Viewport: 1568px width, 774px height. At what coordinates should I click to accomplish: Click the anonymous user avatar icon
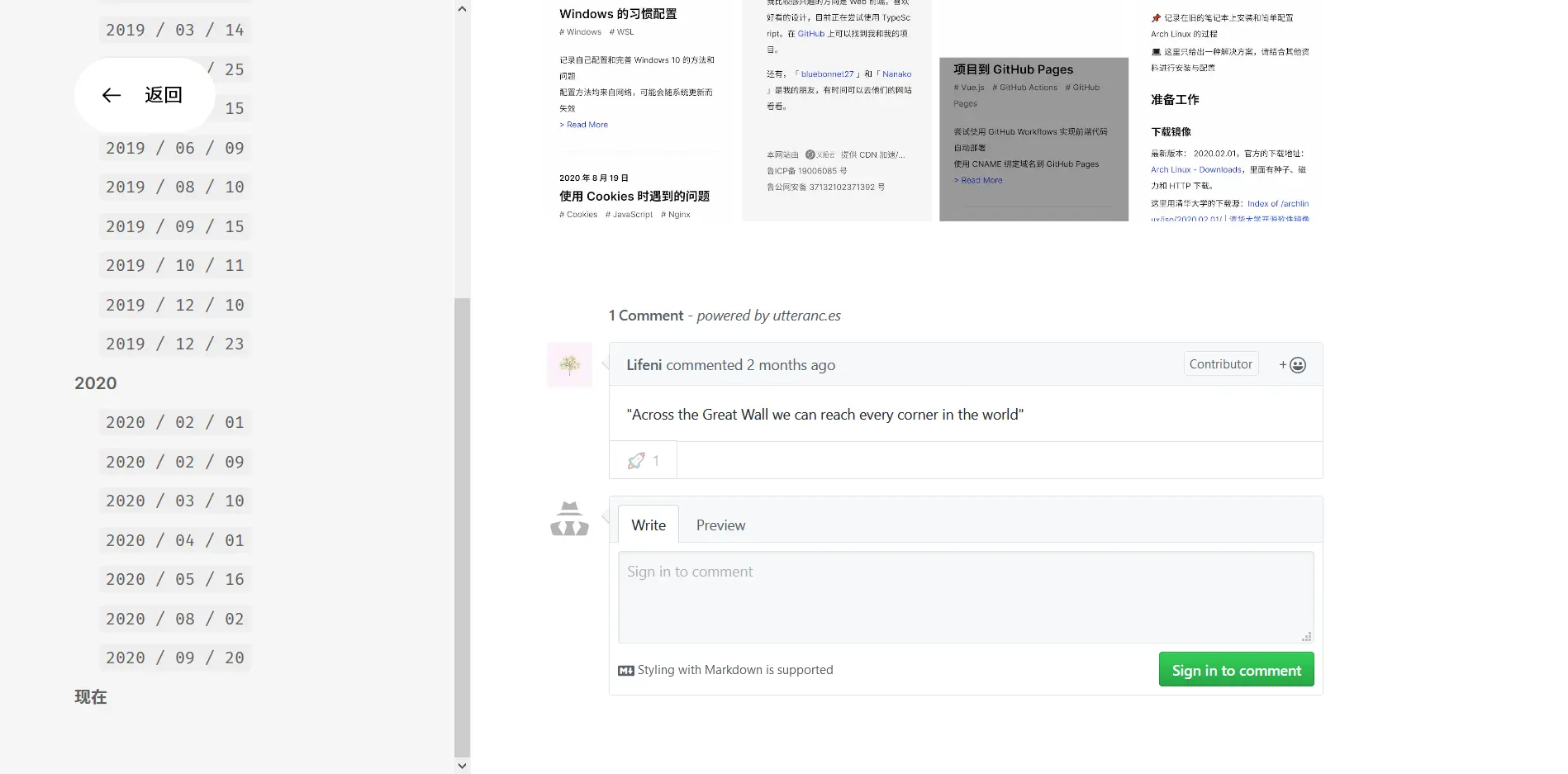pyautogui.click(x=569, y=520)
